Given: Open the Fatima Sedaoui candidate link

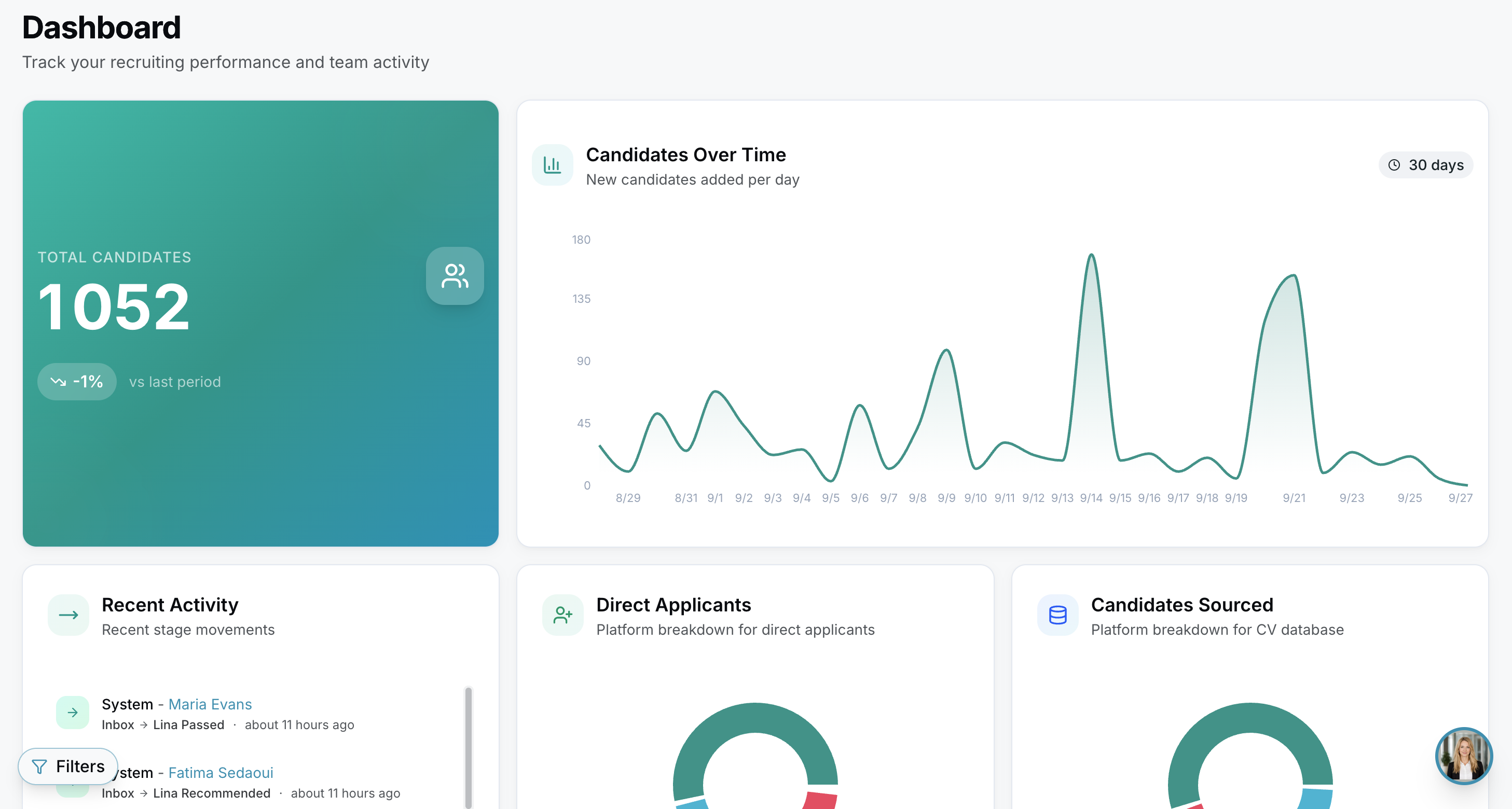Looking at the screenshot, I should point(221,773).
